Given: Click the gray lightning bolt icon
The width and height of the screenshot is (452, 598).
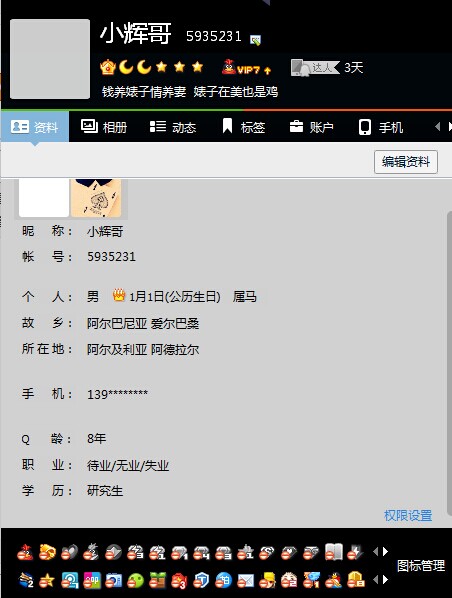Looking at the screenshot, I should point(355,552).
